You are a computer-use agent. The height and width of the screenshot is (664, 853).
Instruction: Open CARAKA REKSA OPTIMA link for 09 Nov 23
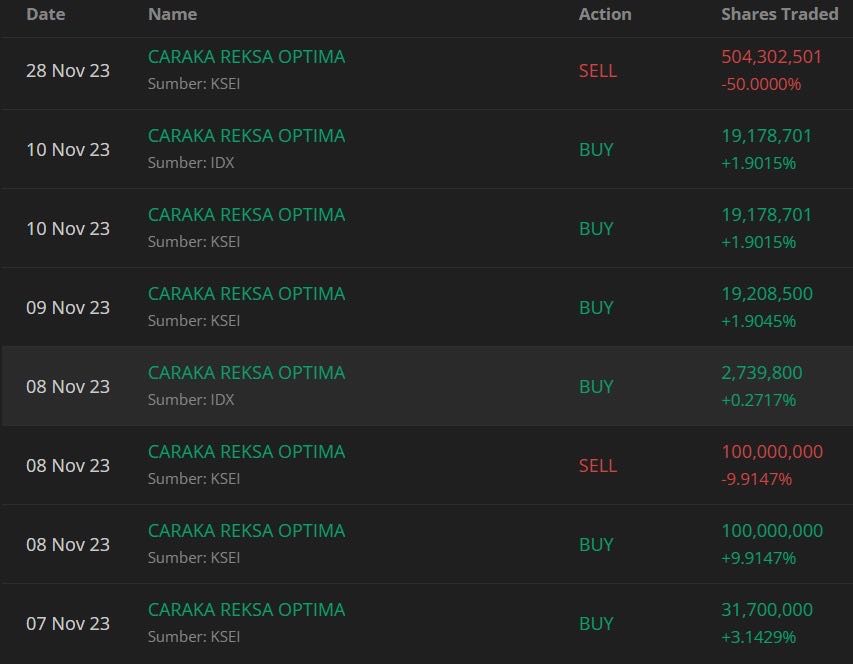tap(246, 294)
